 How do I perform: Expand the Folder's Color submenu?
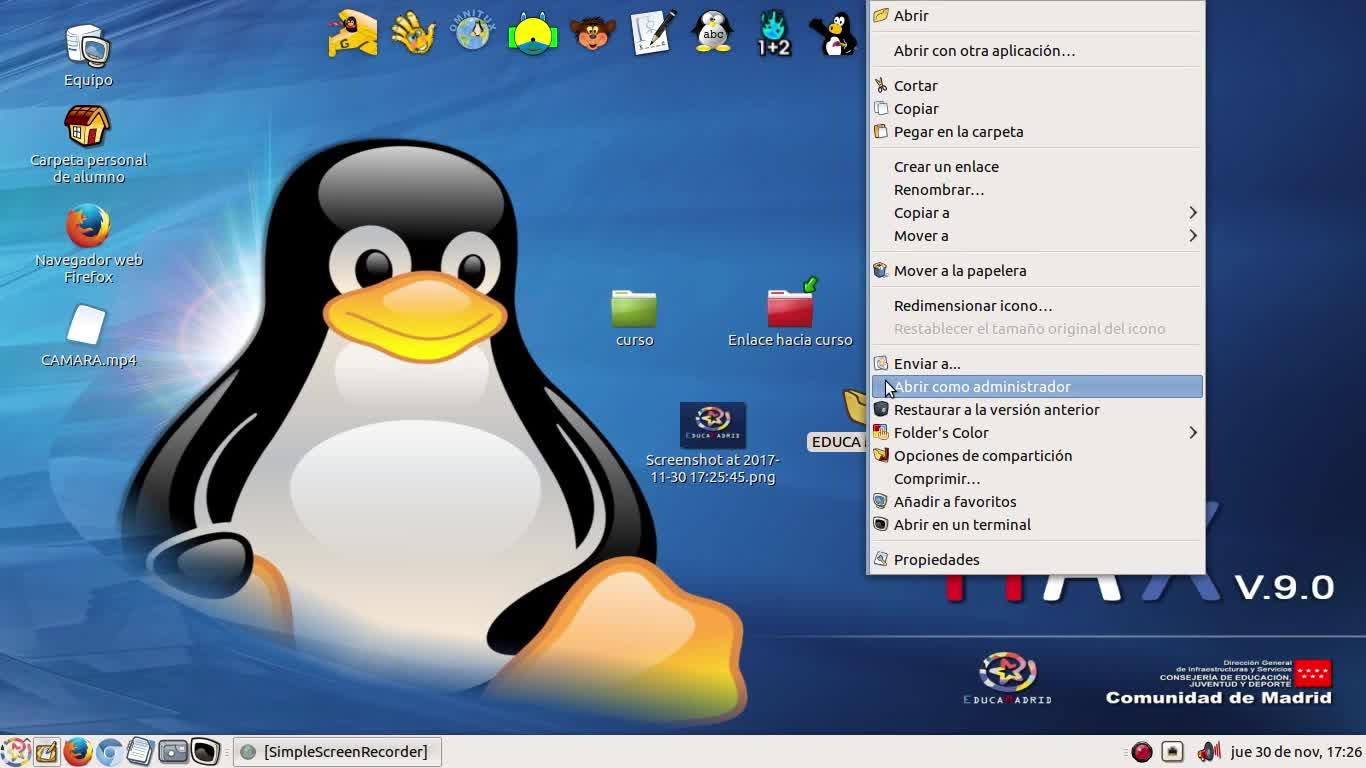pyautogui.click(x=1037, y=433)
